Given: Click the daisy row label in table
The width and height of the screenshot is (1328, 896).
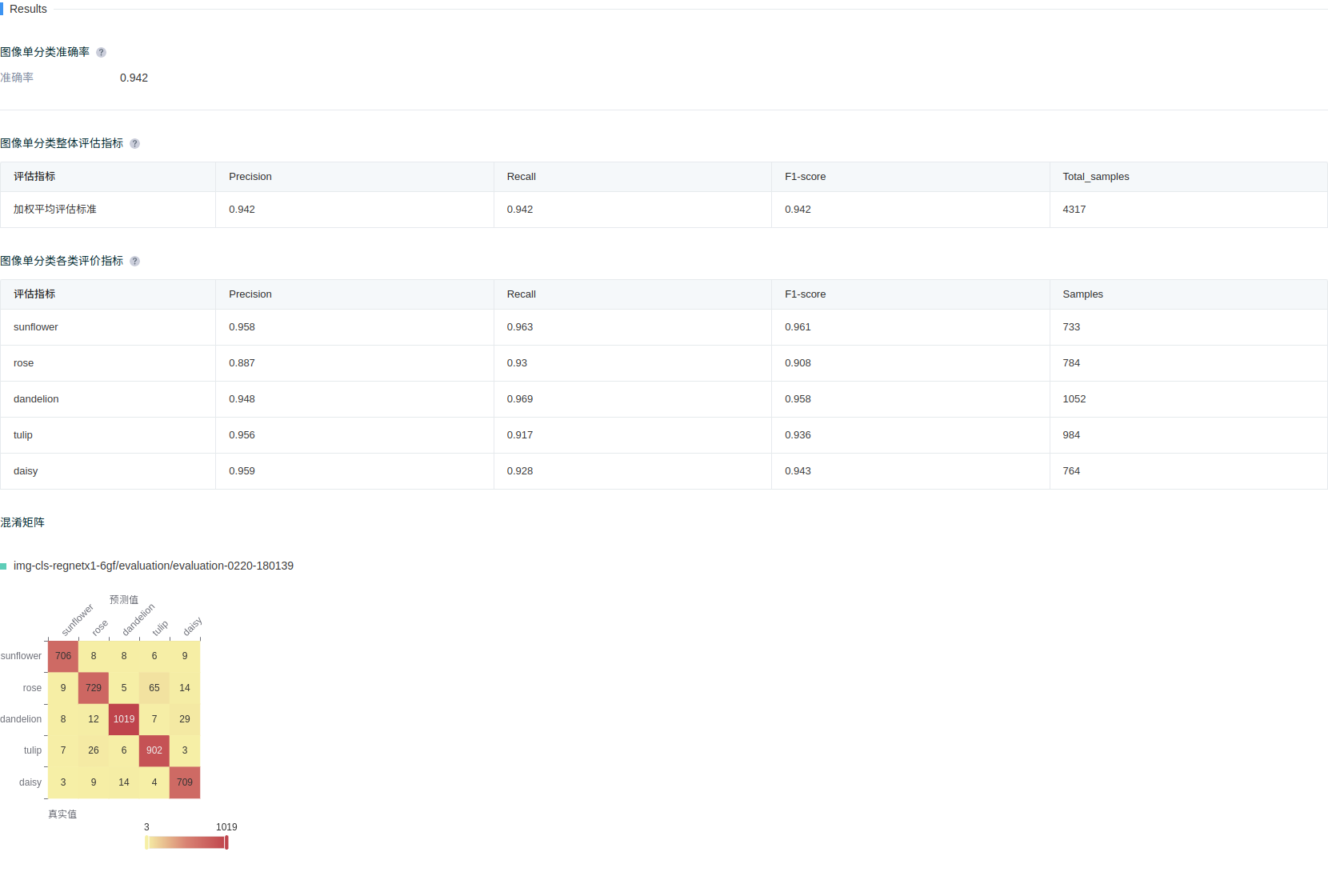Looking at the screenshot, I should [26, 471].
